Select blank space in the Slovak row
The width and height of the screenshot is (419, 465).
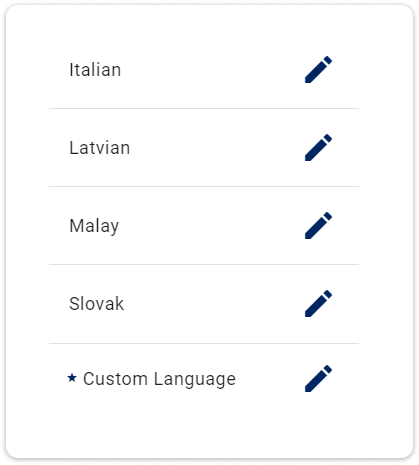click(213, 304)
